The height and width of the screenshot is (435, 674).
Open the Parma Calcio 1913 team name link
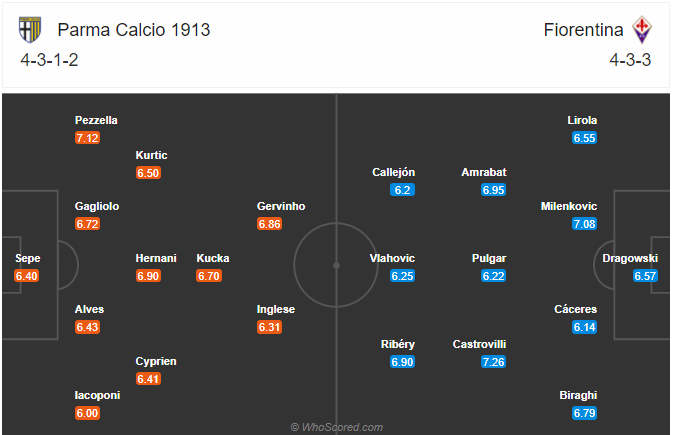pos(134,30)
